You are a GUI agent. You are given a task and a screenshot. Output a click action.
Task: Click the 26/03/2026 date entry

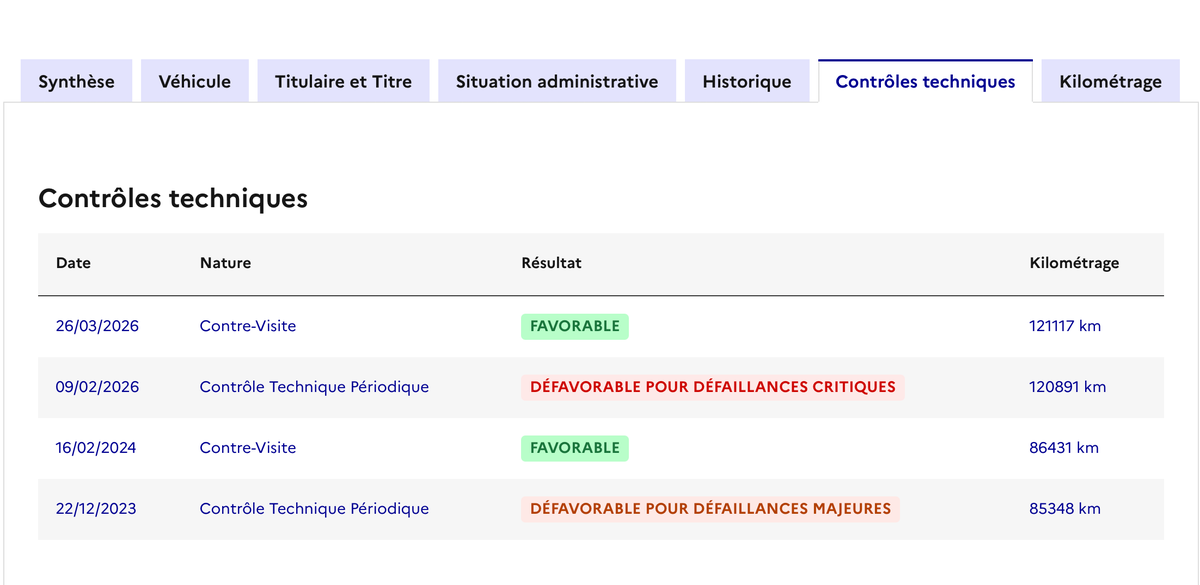point(97,326)
